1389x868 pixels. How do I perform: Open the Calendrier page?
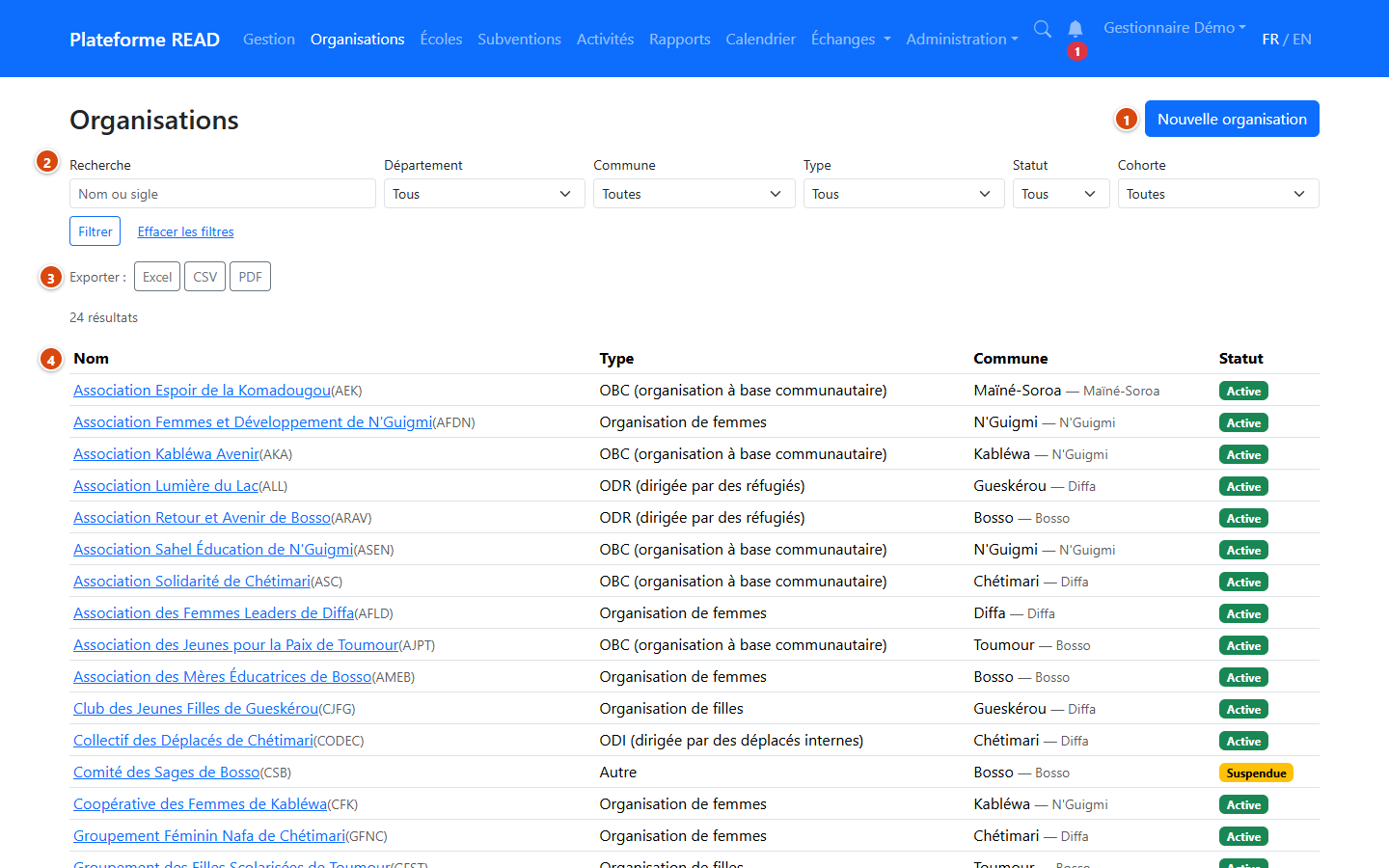[761, 39]
